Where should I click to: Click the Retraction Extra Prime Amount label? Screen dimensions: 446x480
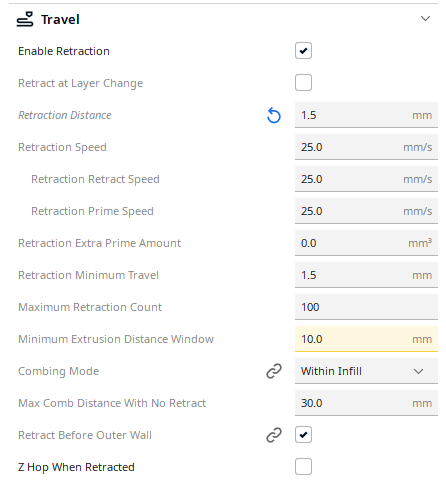tap(99, 243)
